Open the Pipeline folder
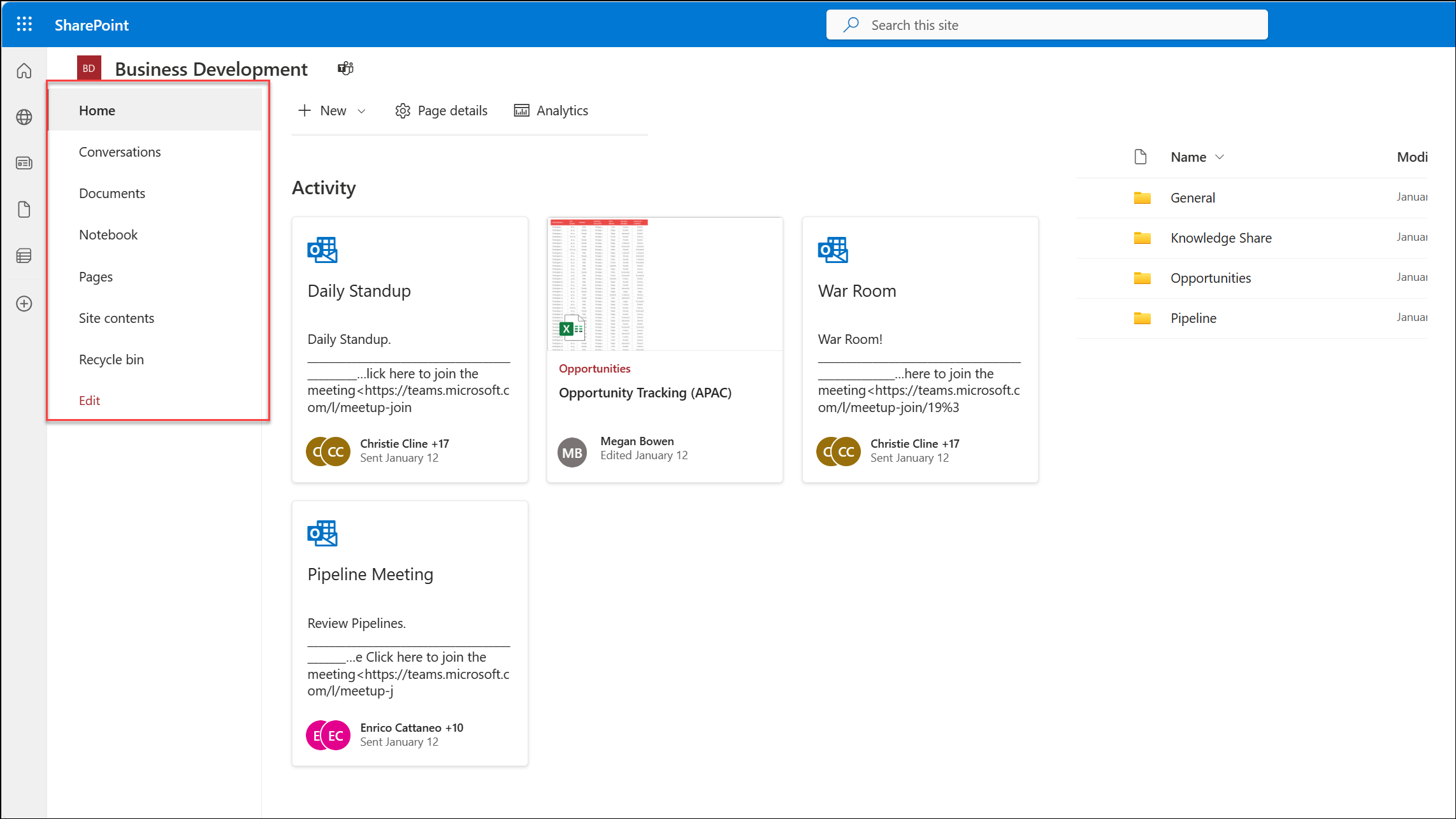 [1193, 317]
